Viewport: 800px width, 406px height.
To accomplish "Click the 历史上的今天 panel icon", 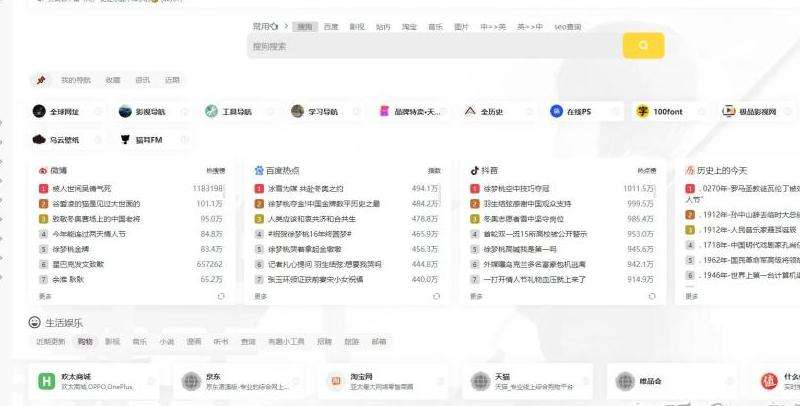I will (690, 170).
